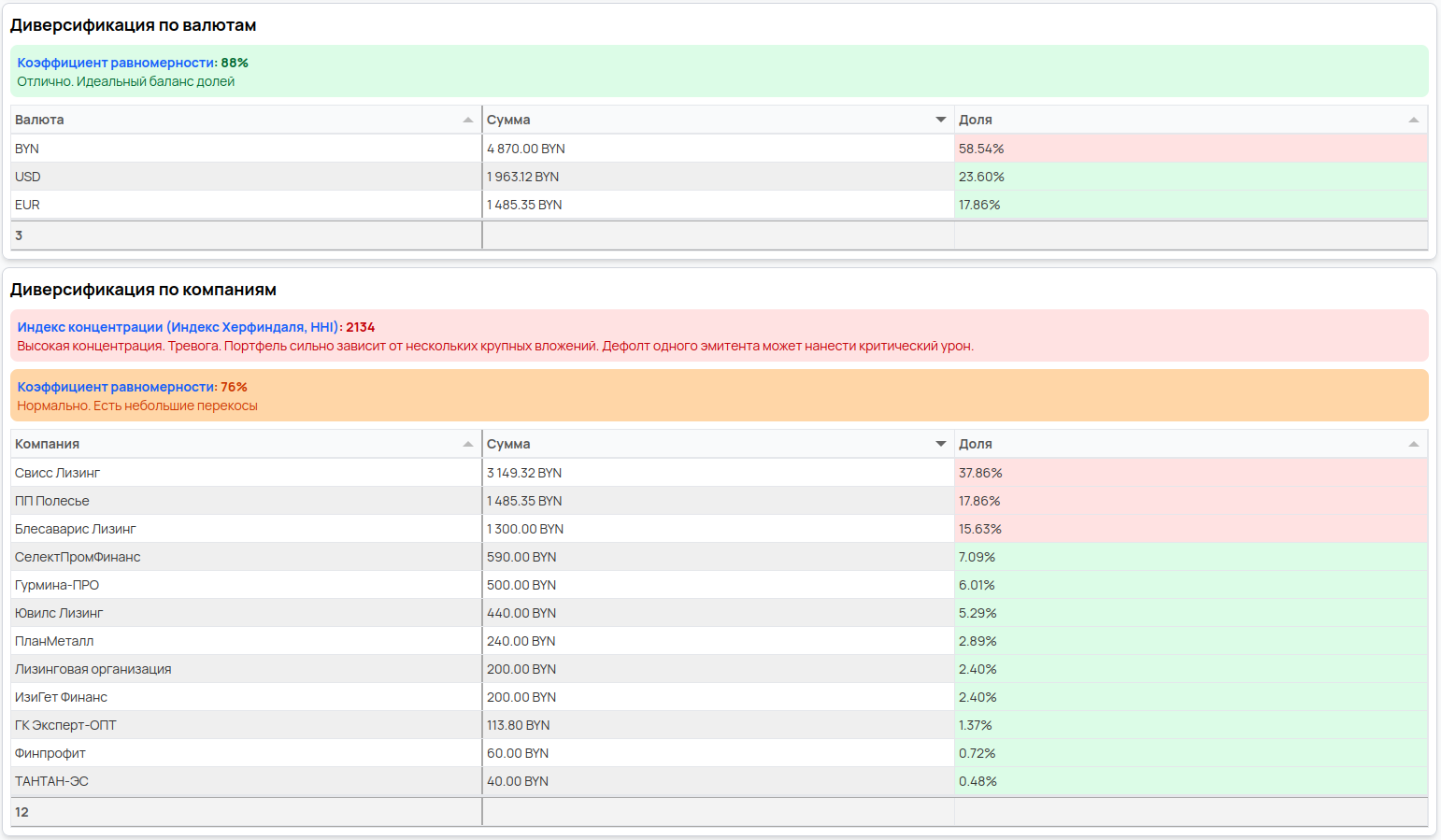
Task: Click sort arrow in currency Доля header
Action: pos(1413,120)
